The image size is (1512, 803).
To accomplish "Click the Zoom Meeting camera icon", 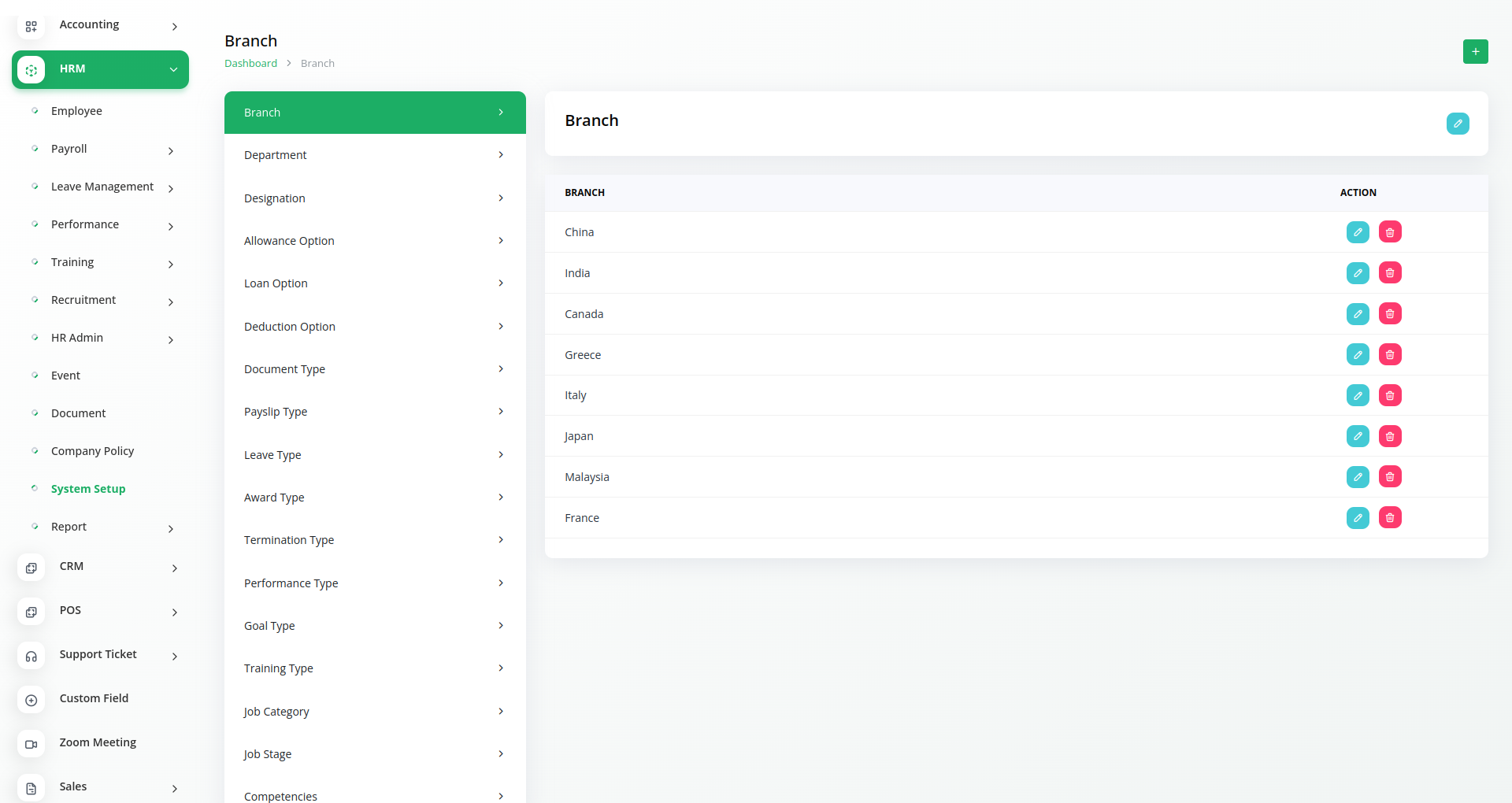I will (31, 744).
